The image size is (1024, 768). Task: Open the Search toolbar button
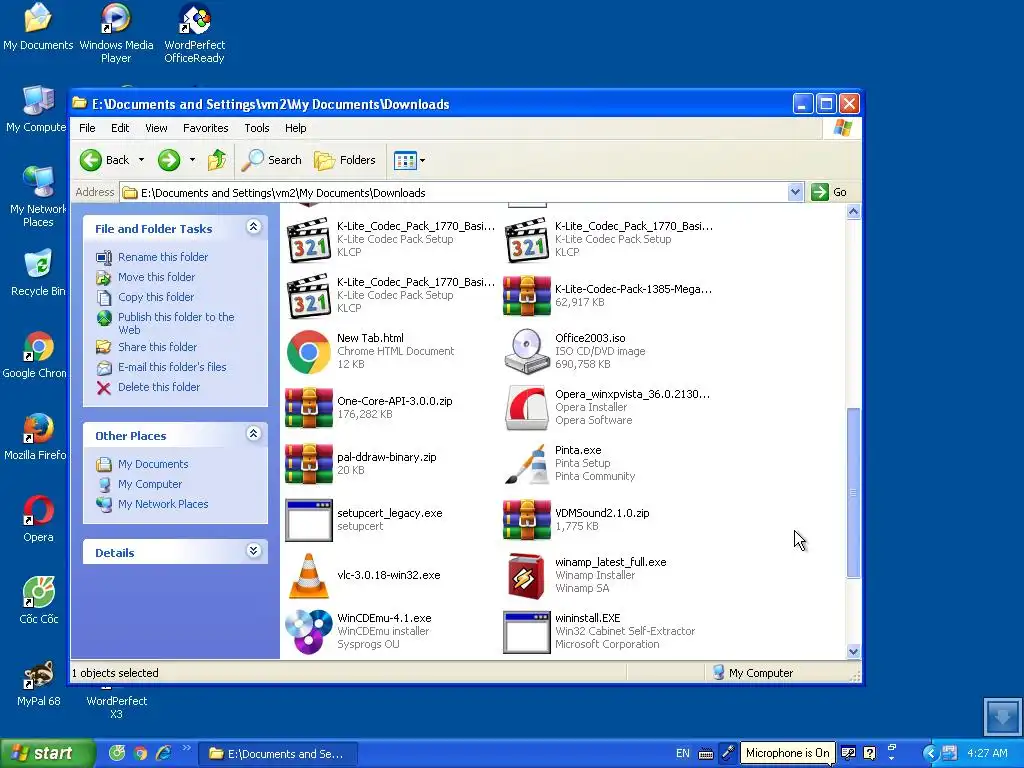pyautogui.click(x=272, y=160)
